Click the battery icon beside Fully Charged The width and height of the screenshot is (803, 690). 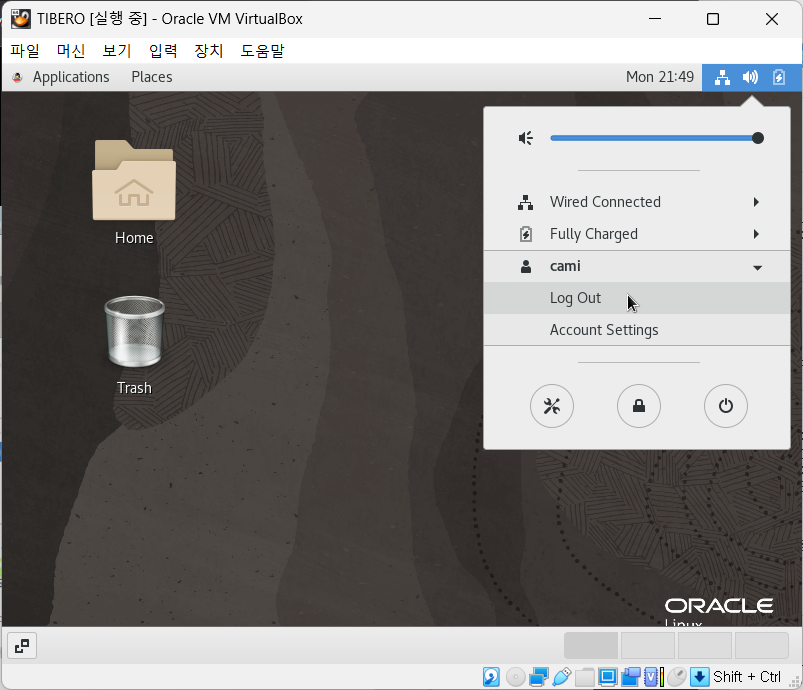click(x=525, y=234)
